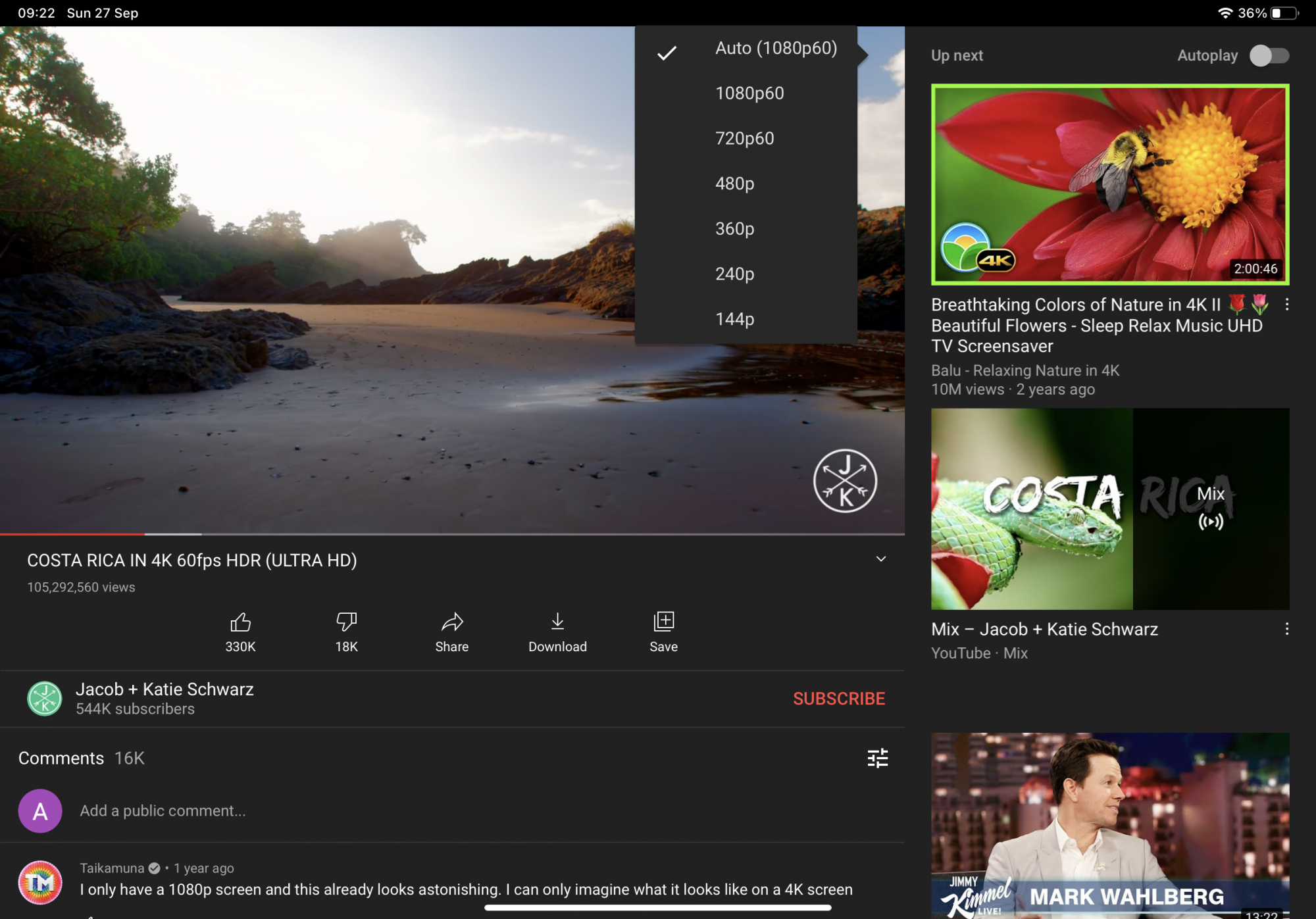Image resolution: width=1316 pixels, height=919 pixels.
Task: Tap the 544K subscribers count
Action: tap(135, 708)
